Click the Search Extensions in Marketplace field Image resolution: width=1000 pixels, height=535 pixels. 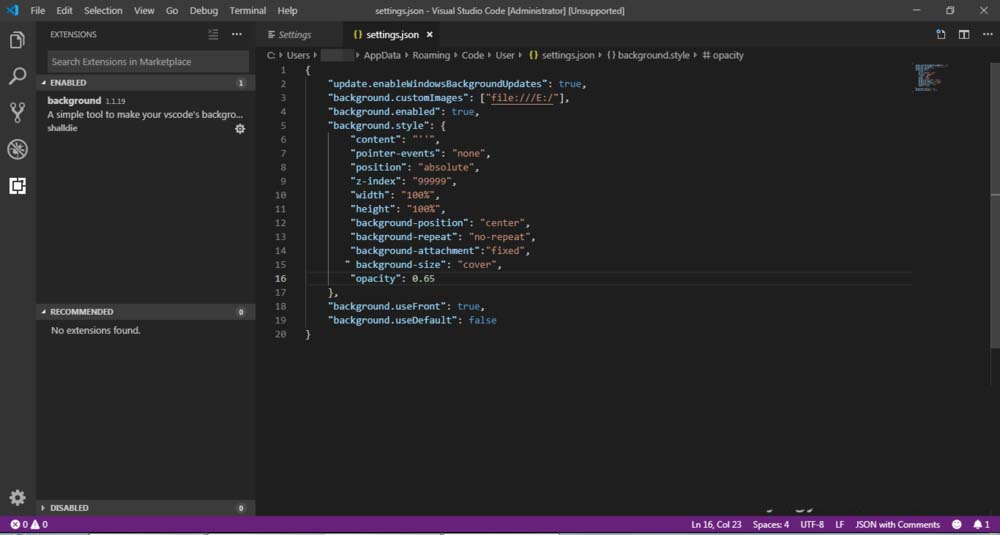[147, 62]
